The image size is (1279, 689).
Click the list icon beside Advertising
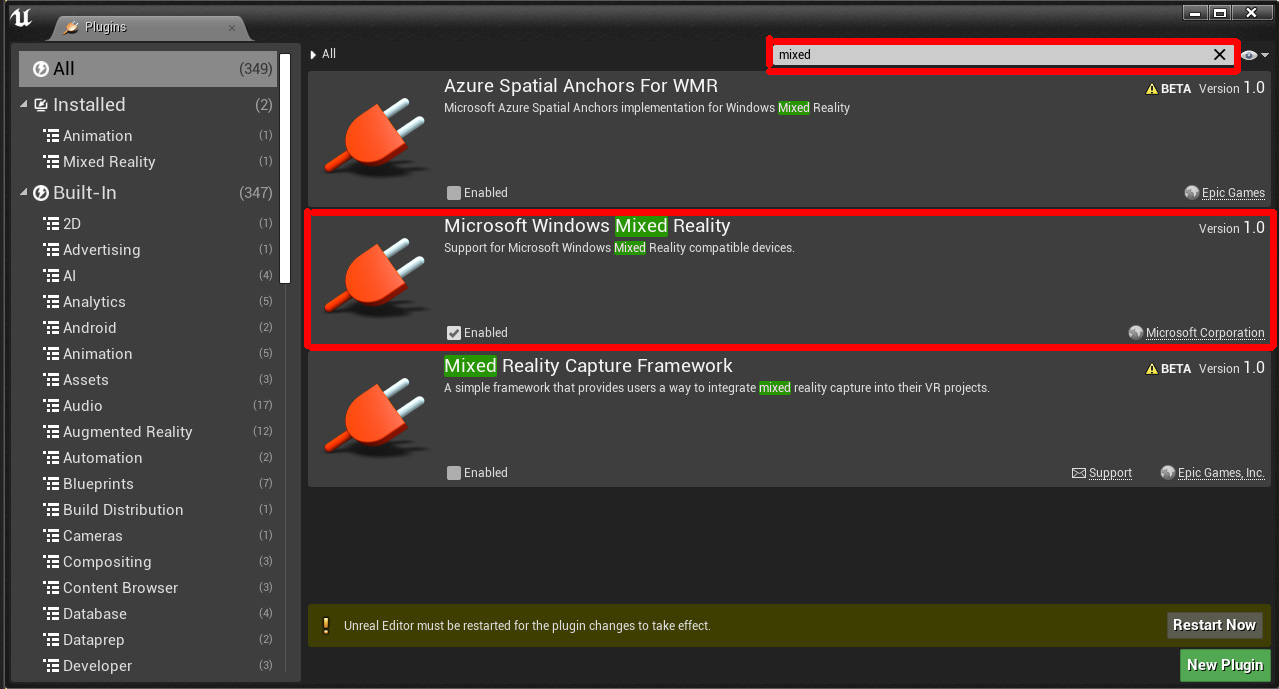[x=51, y=250]
